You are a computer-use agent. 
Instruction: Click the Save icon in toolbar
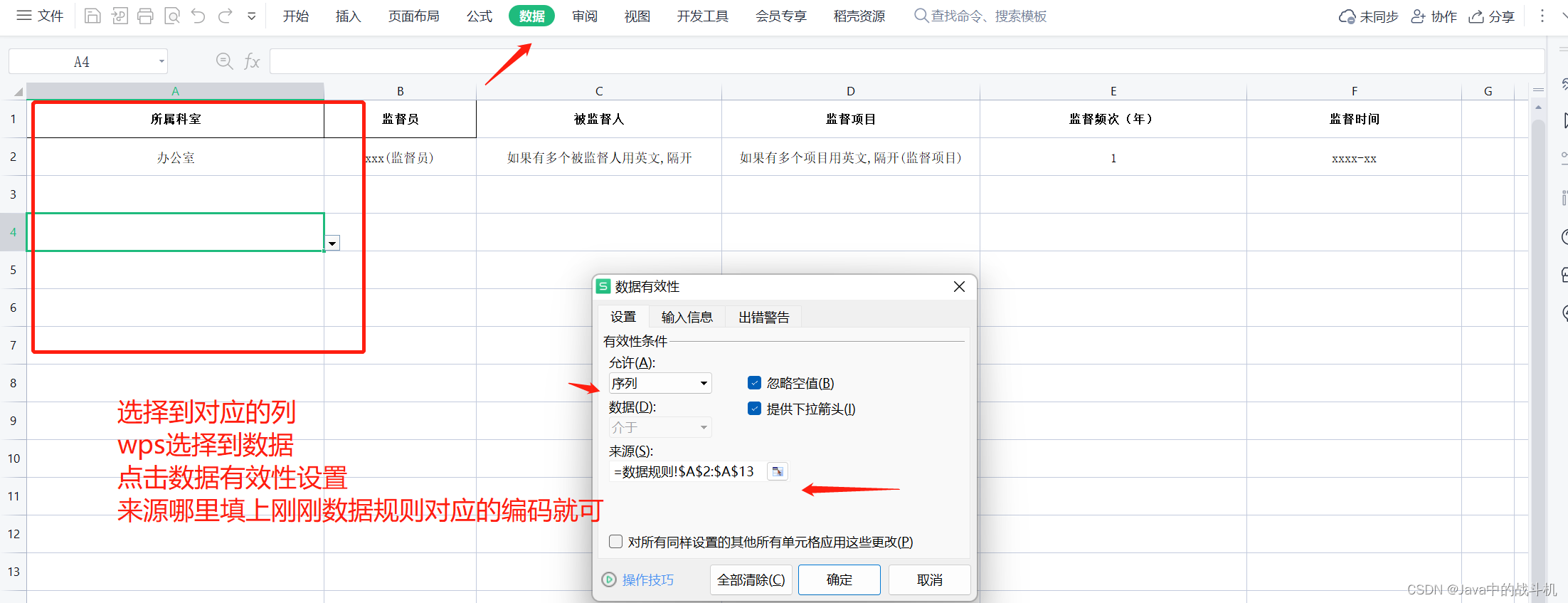click(92, 16)
